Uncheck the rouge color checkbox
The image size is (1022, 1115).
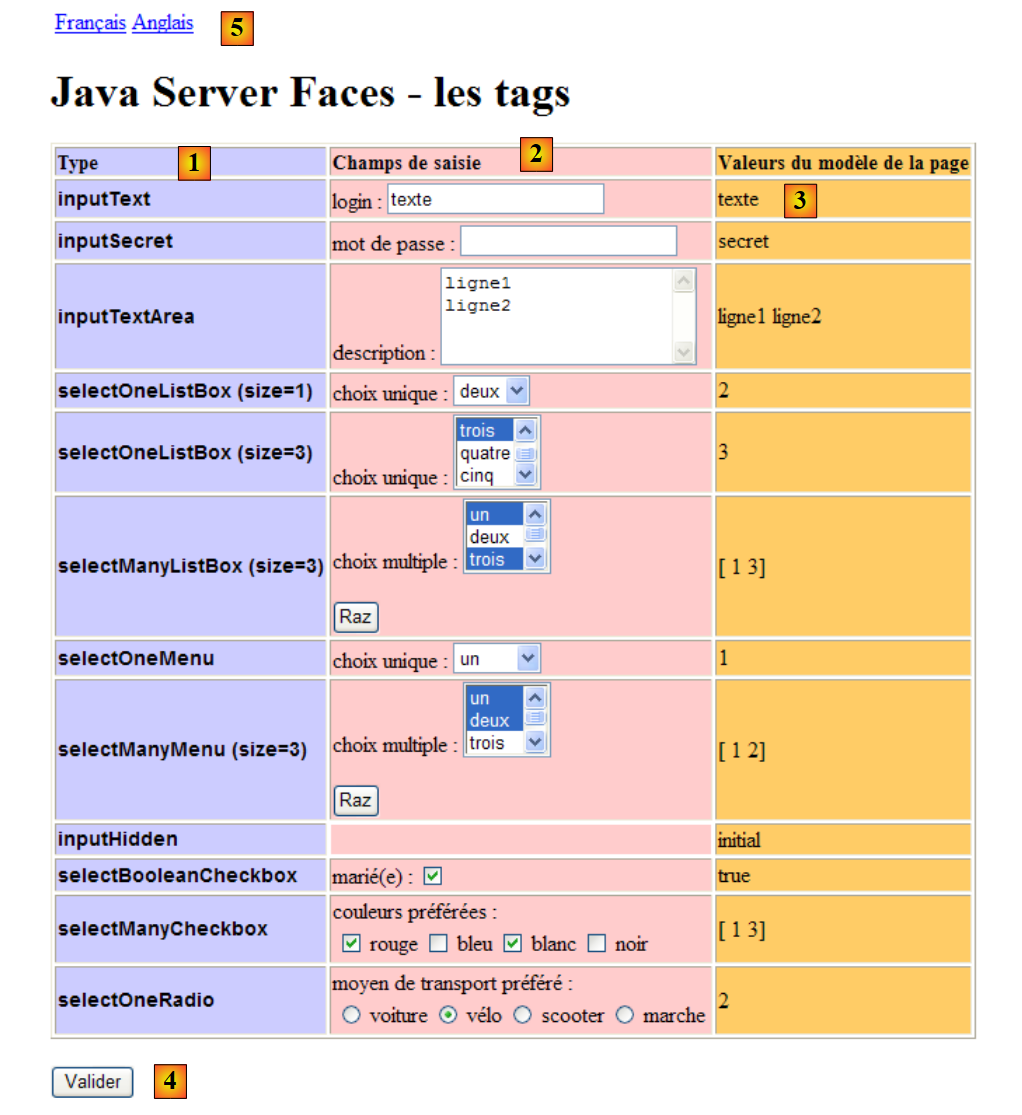(x=351, y=943)
